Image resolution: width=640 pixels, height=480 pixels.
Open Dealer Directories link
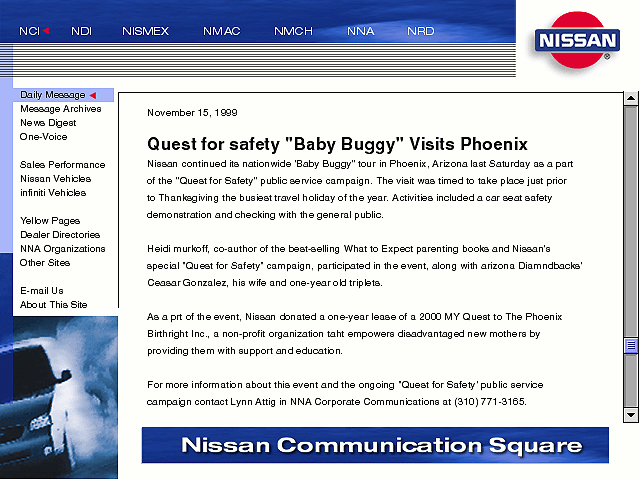tap(60, 235)
